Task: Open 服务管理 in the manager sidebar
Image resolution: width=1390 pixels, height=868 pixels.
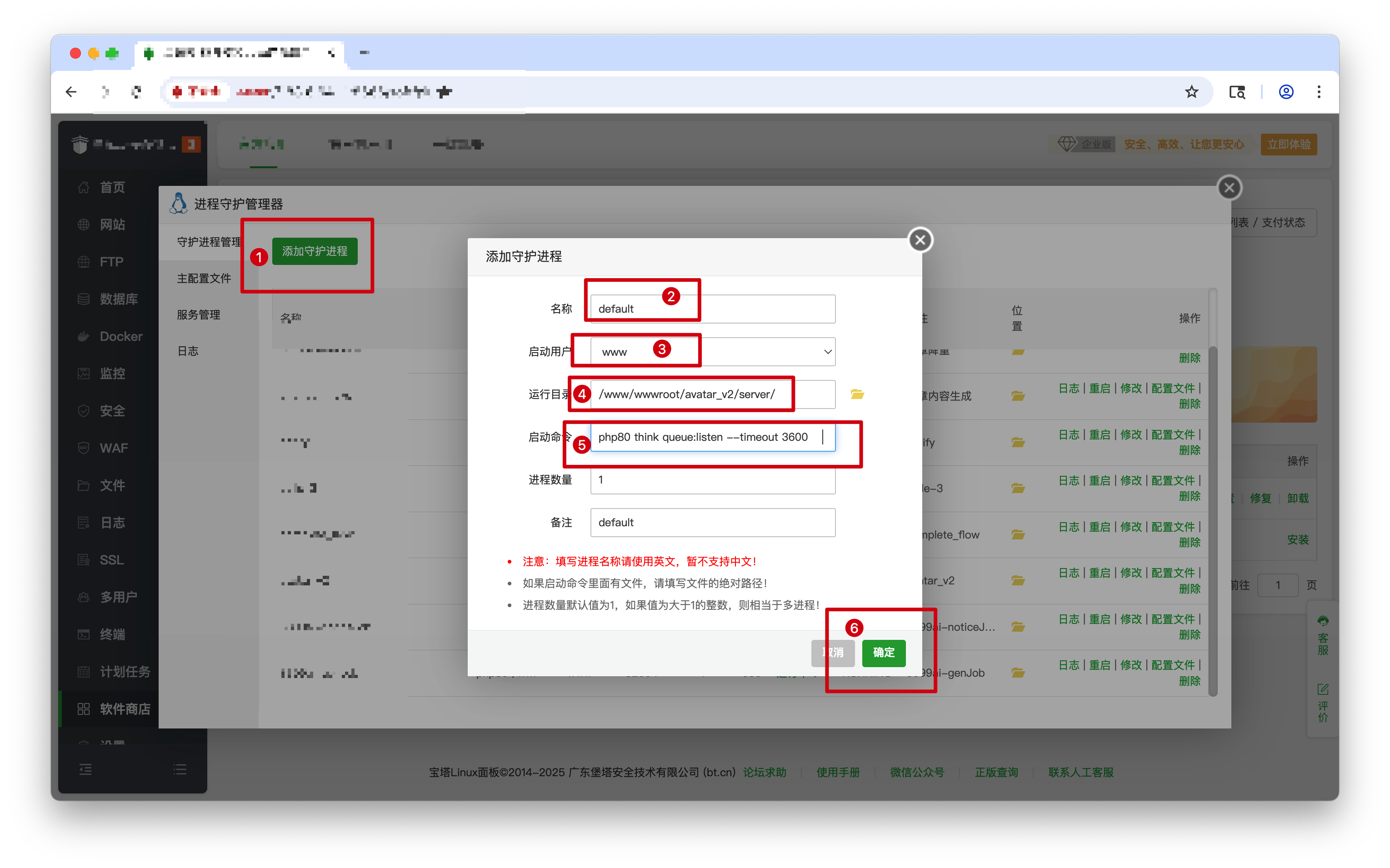Action: 199,314
